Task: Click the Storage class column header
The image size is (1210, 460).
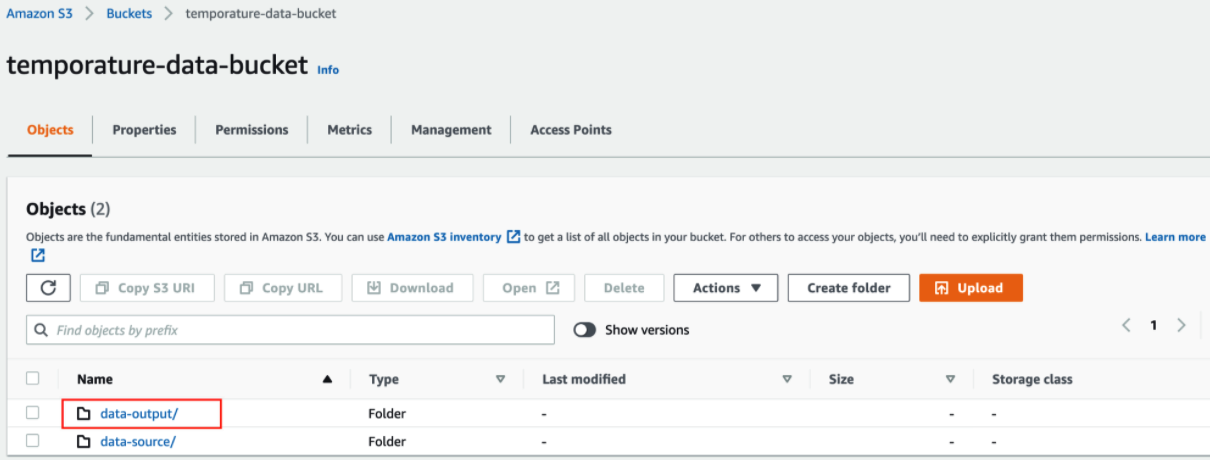Action: click(1032, 380)
